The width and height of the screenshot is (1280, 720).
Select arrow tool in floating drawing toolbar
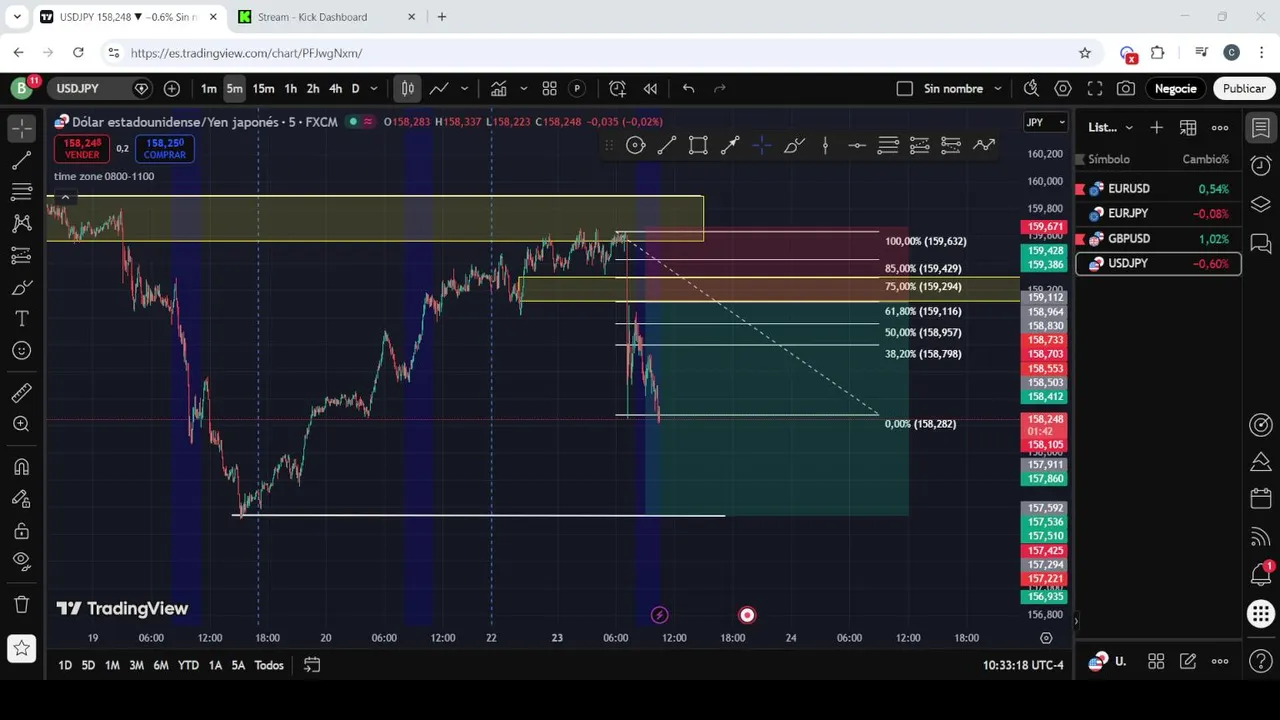[730, 146]
